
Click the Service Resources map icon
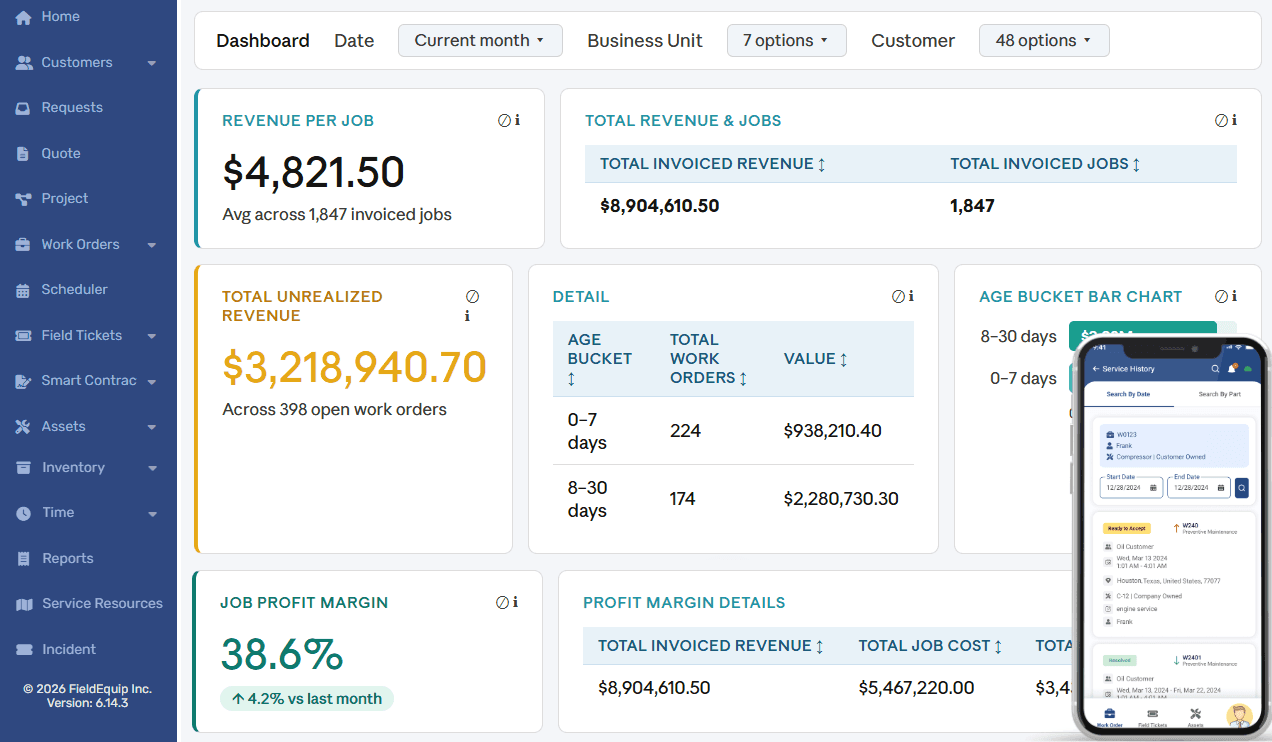(24, 604)
